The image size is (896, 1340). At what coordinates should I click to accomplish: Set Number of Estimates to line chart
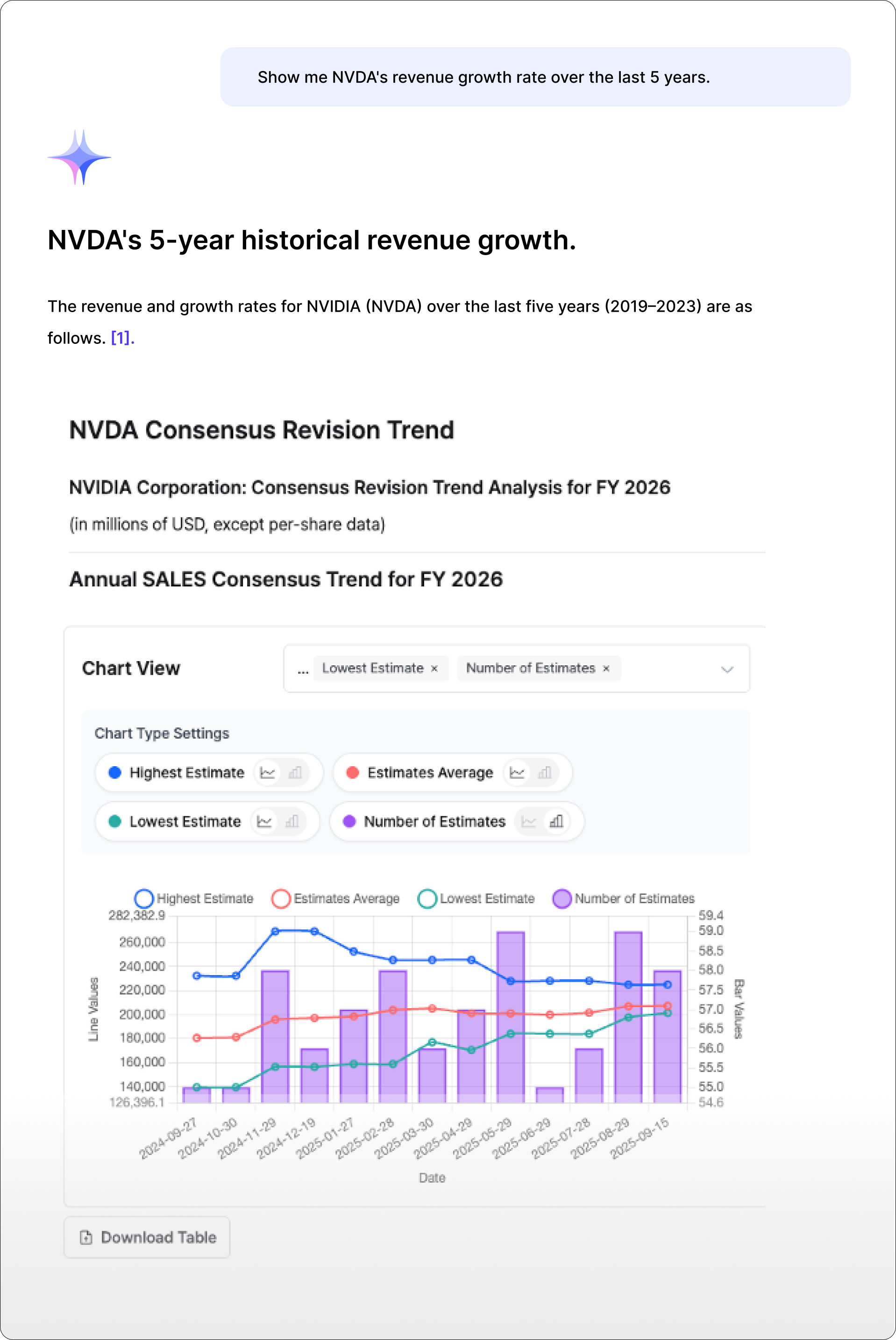[528, 821]
